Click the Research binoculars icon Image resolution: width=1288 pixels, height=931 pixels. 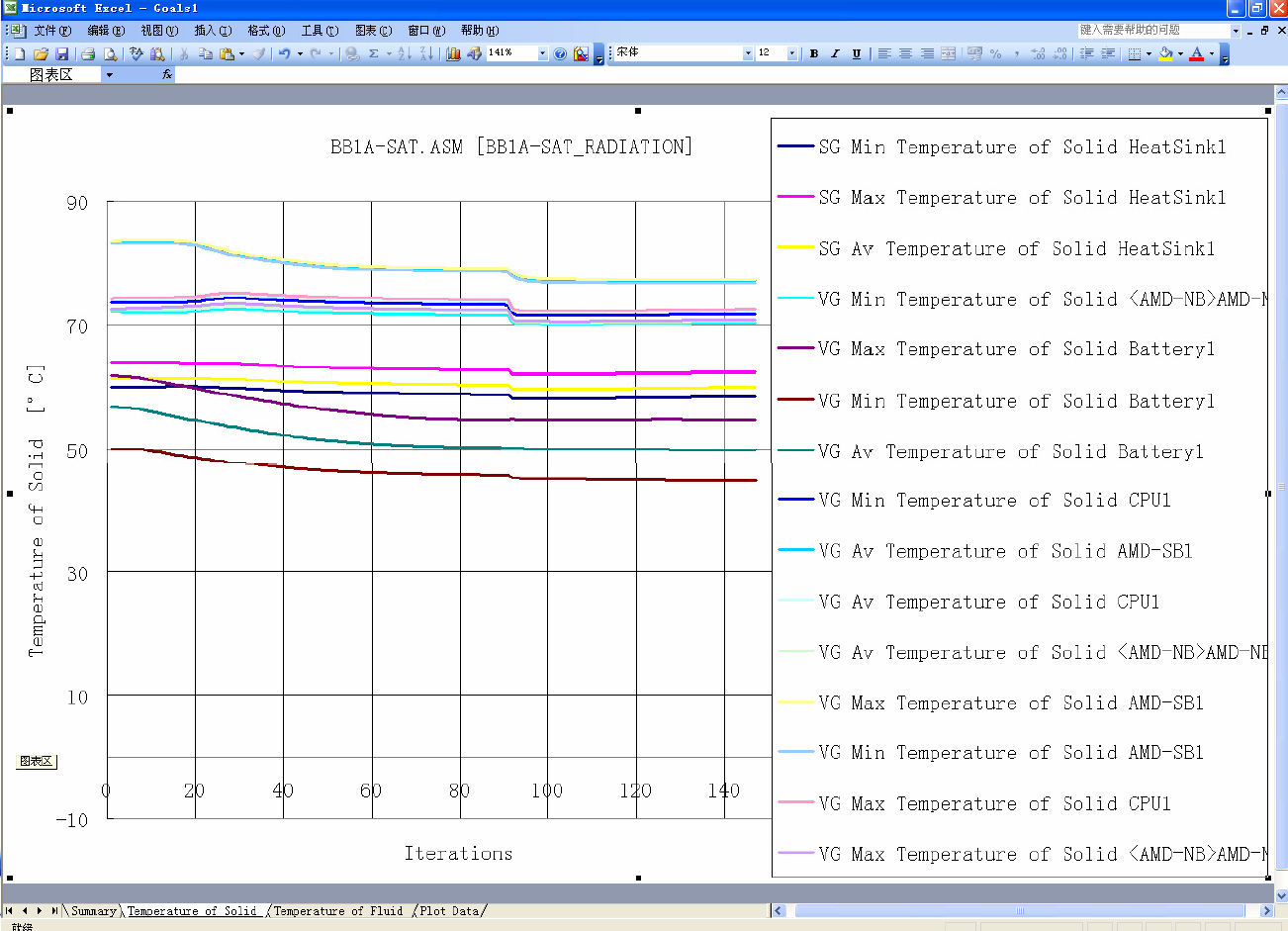(157, 53)
